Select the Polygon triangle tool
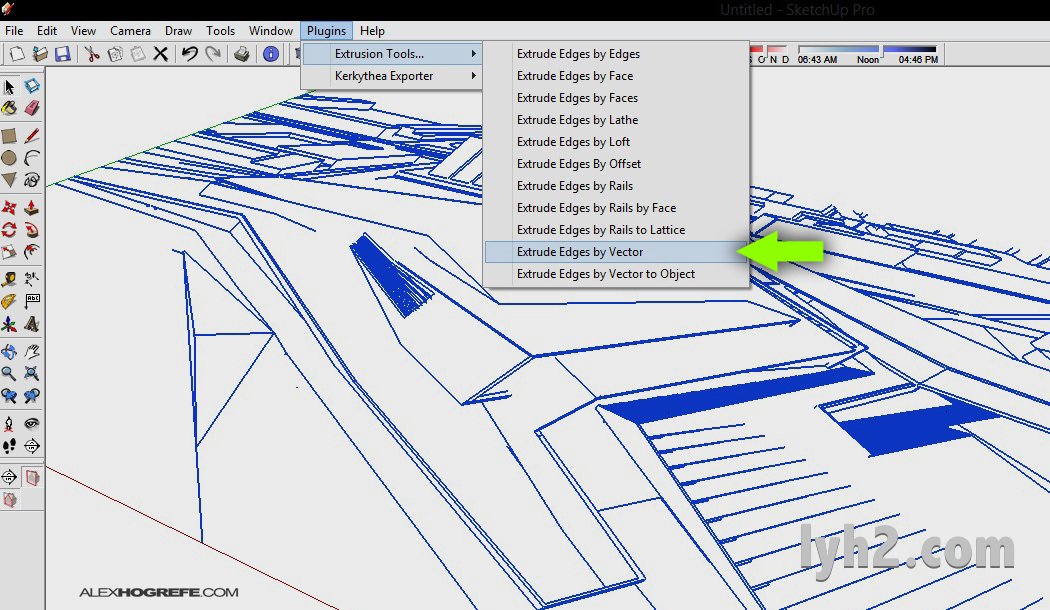 pyautogui.click(x=9, y=179)
